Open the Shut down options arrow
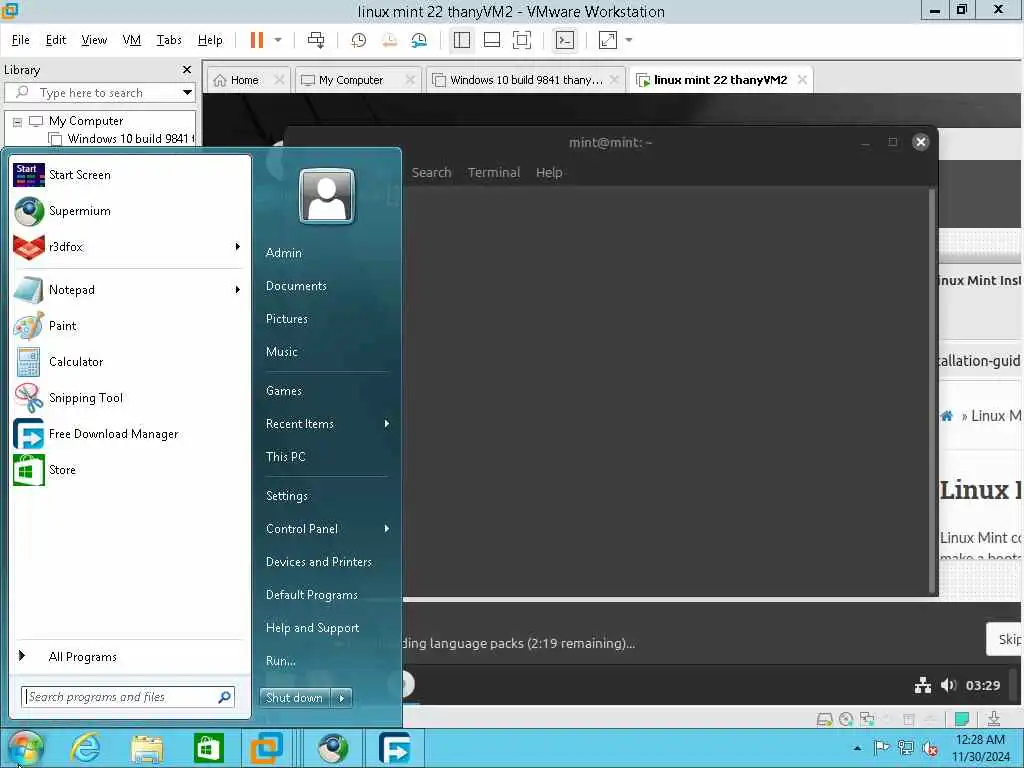This screenshot has width=1024, height=768. pyautogui.click(x=342, y=698)
